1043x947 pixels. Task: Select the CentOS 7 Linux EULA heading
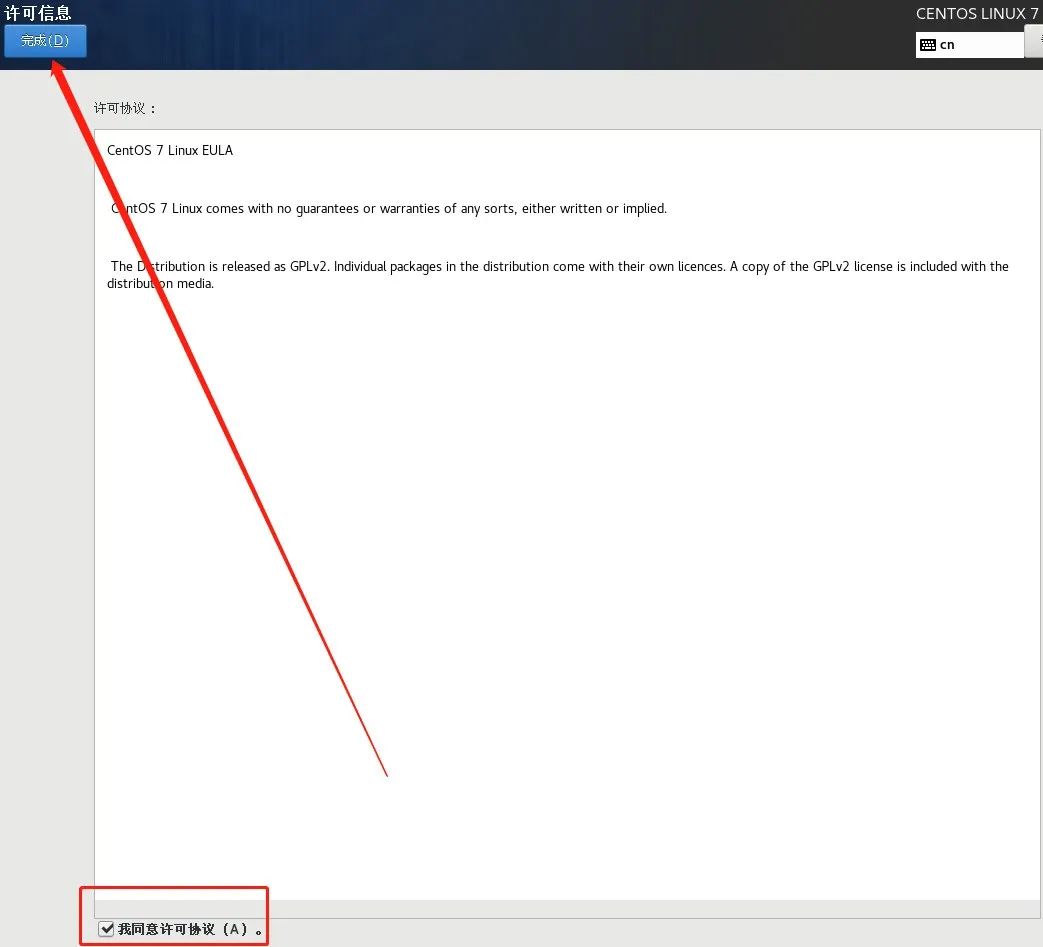pos(170,150)
